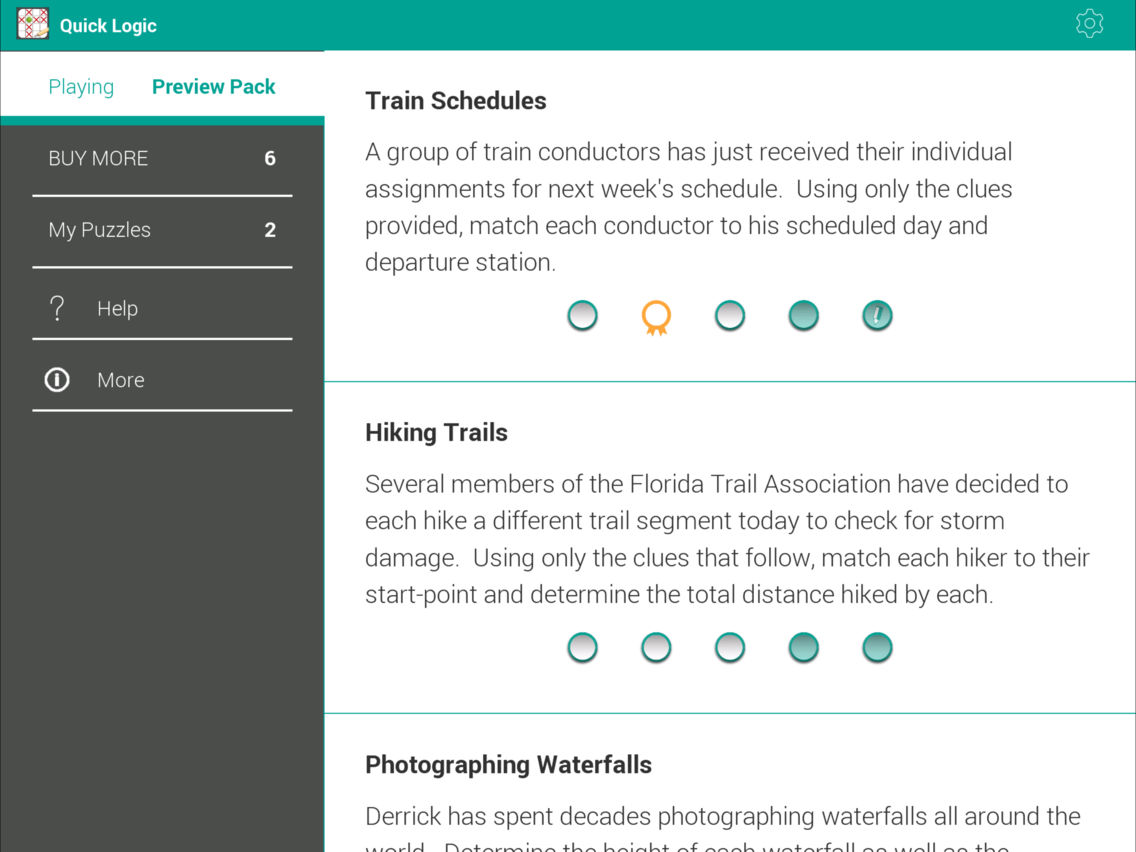The width and height of the screenshot is (1136, 852).
Task: Open third Train Schedules puzzle circle
Action: (730, 316)
